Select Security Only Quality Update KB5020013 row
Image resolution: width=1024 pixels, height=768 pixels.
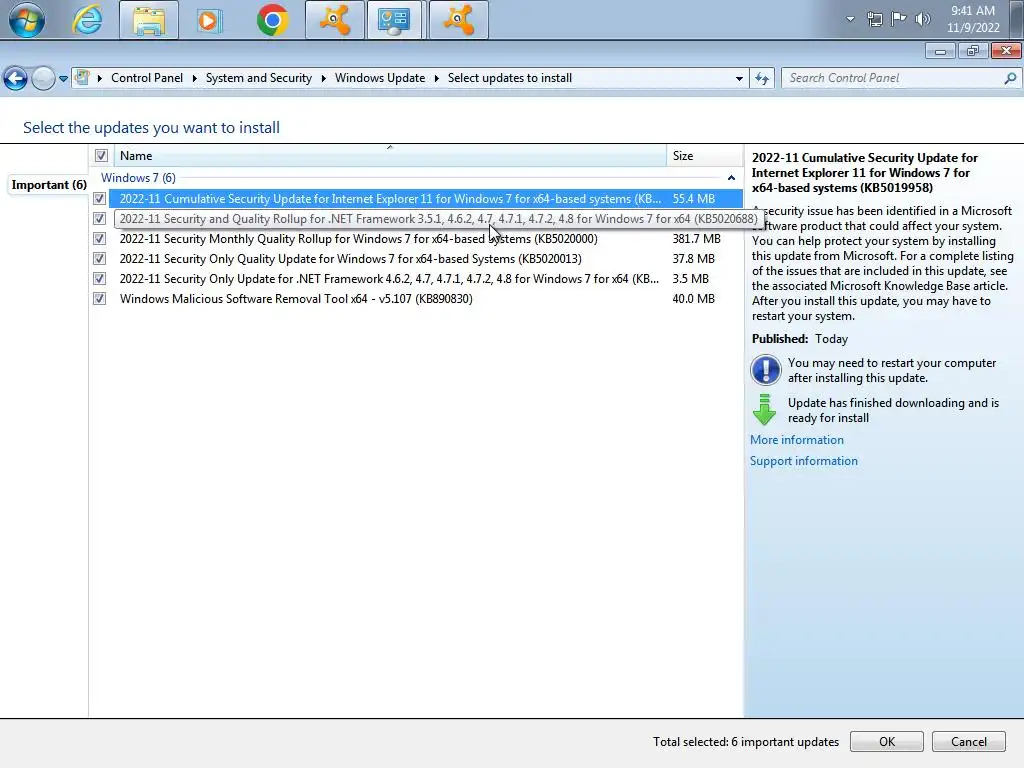[x=426, y=259]
